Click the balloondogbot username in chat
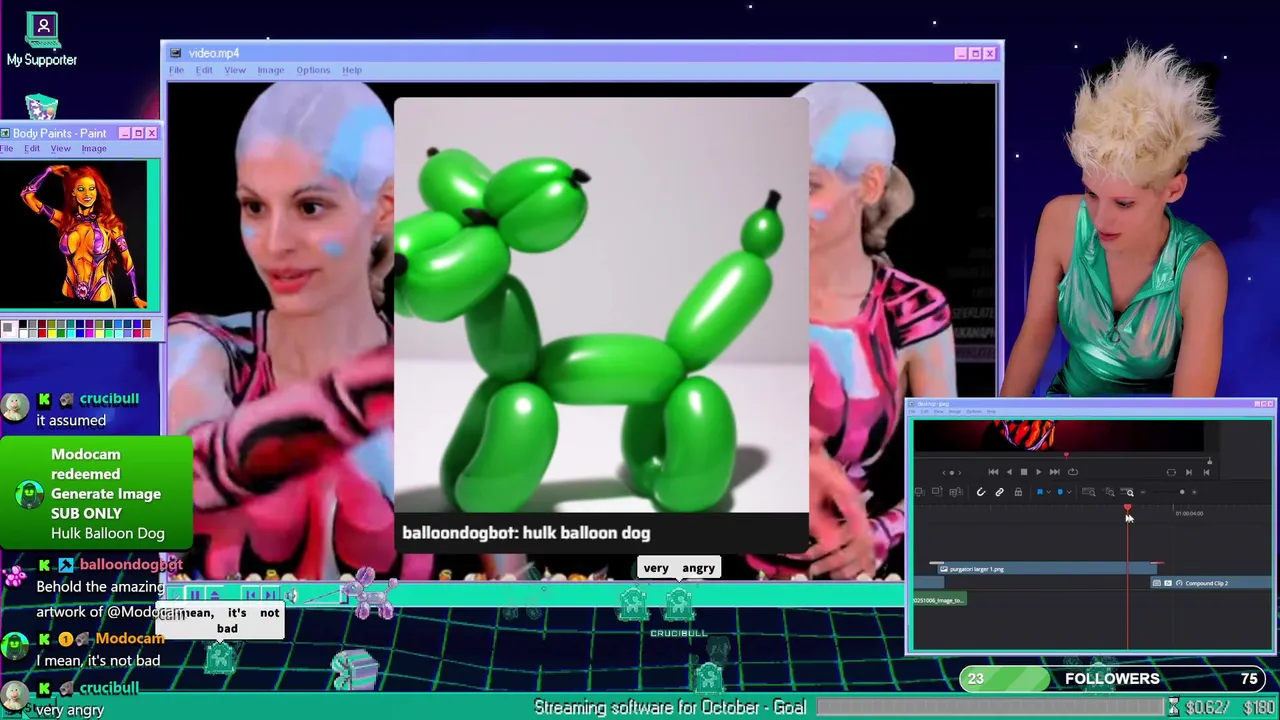 click(x=130, y=564)
